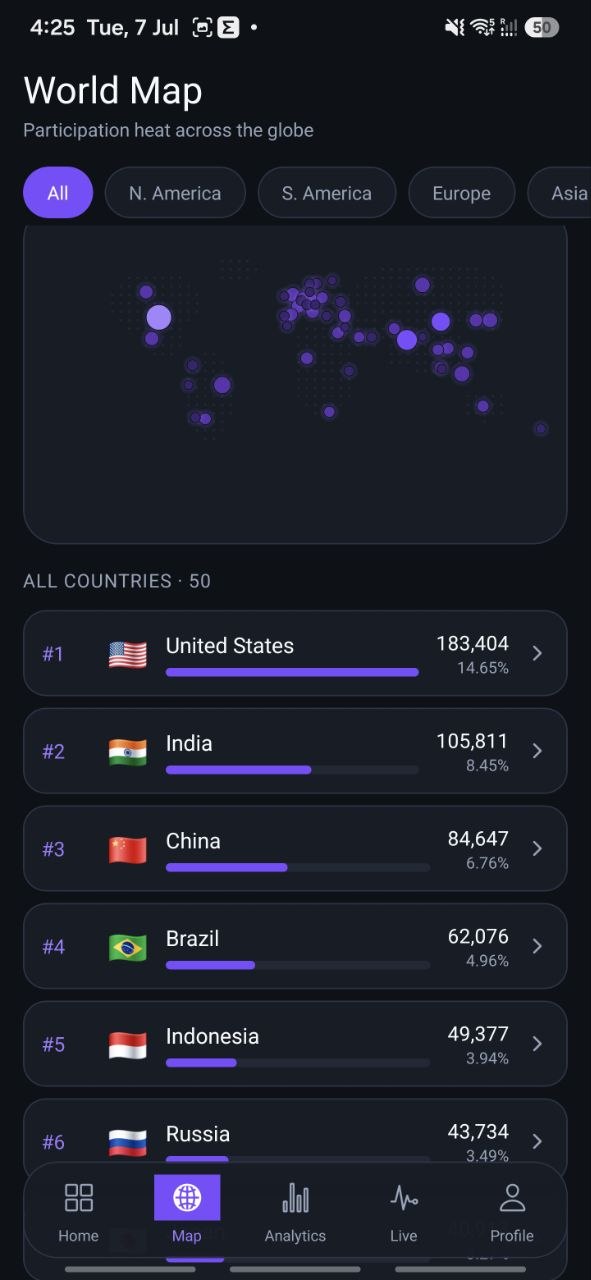Filter by N. America chip

pos(175,193)
